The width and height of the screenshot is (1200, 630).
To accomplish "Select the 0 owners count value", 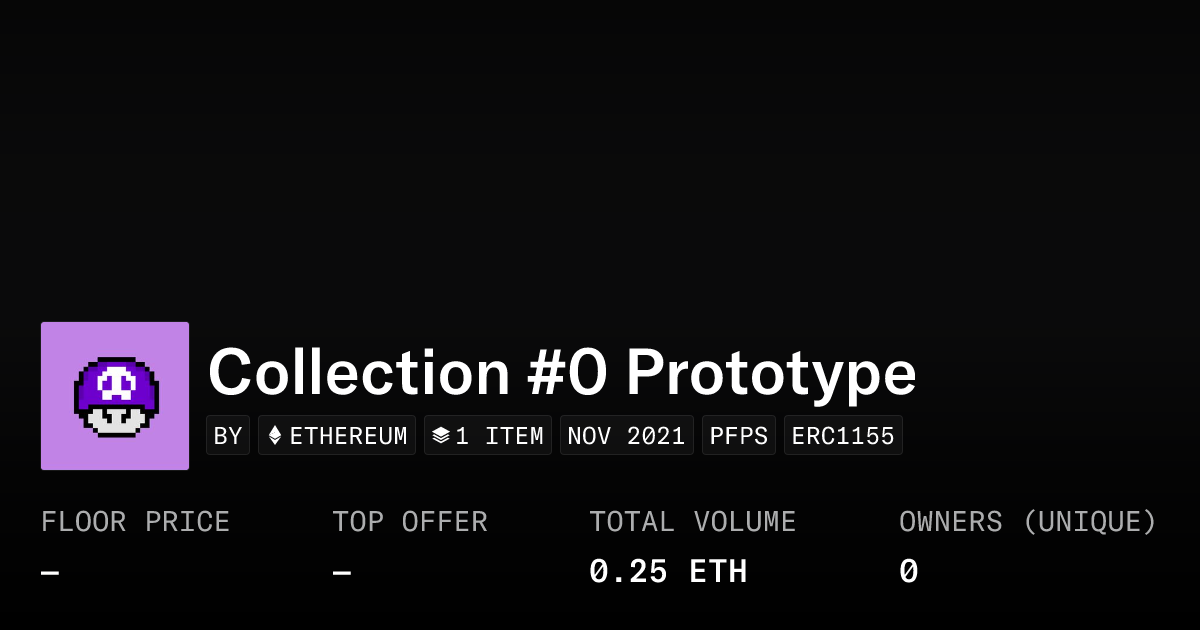I will (x=906, y=570).
